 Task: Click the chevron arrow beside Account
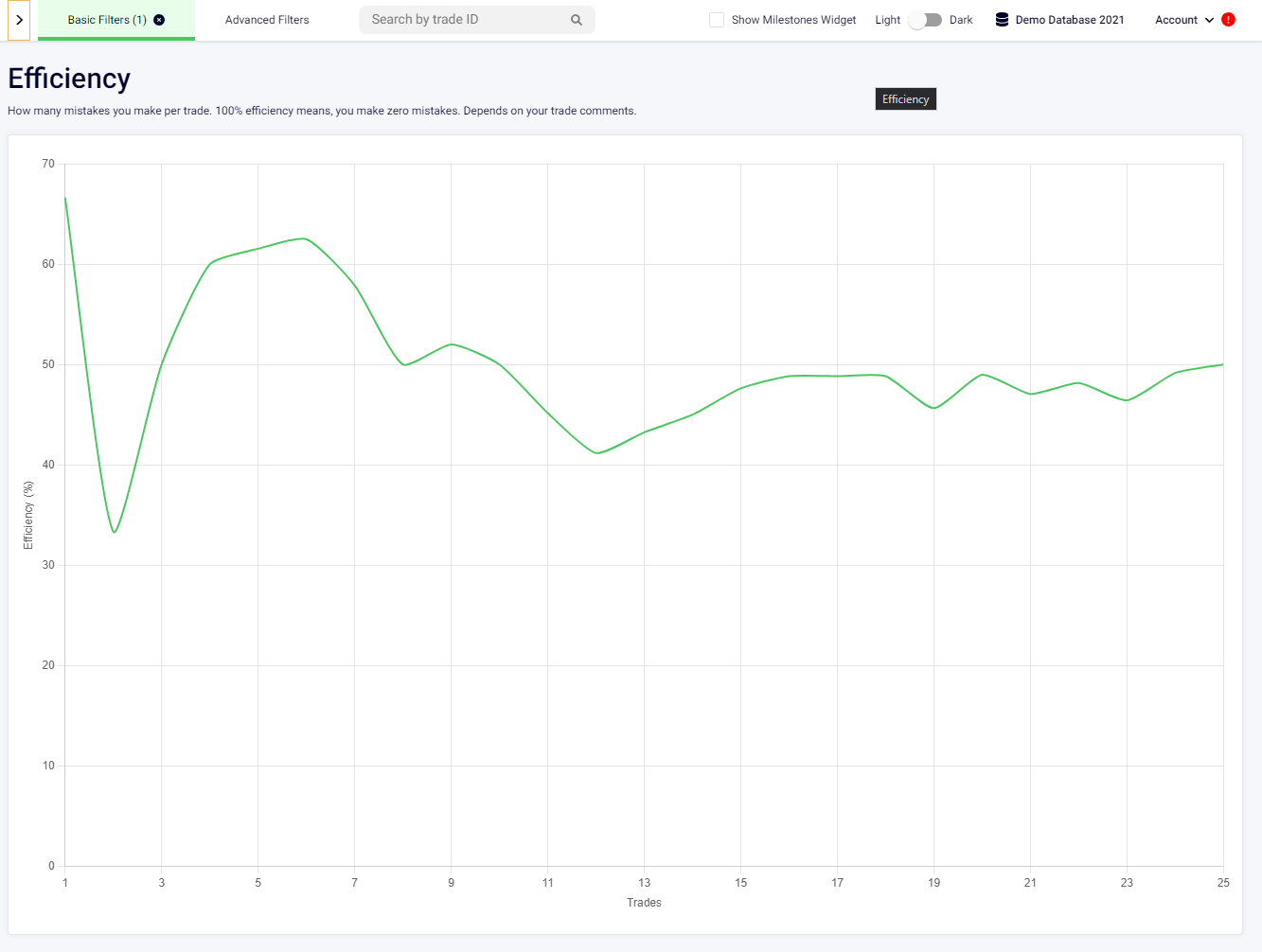pyautogui.click(x=1209, y=20)
